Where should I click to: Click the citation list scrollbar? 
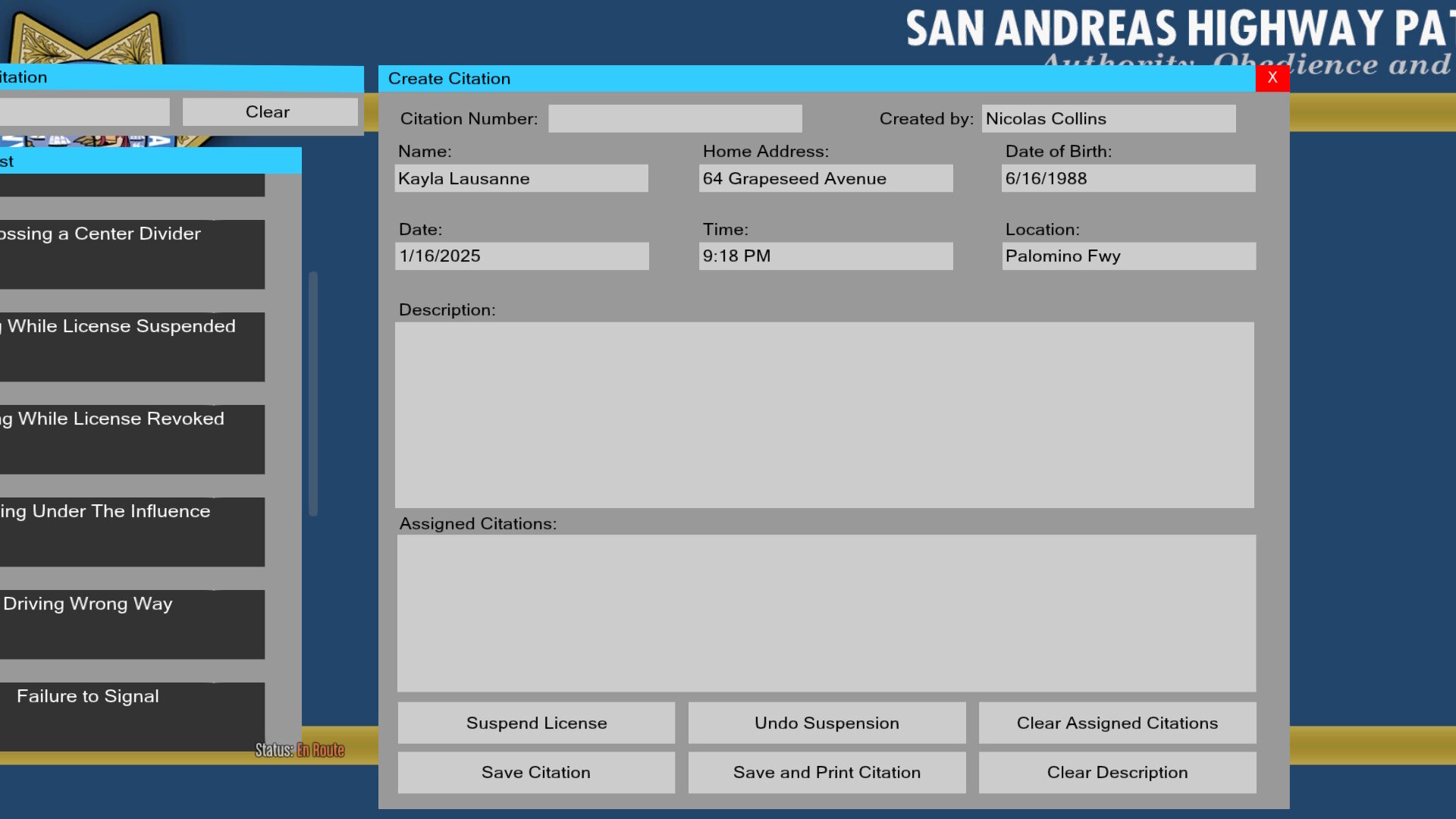(x=313, y=394)
